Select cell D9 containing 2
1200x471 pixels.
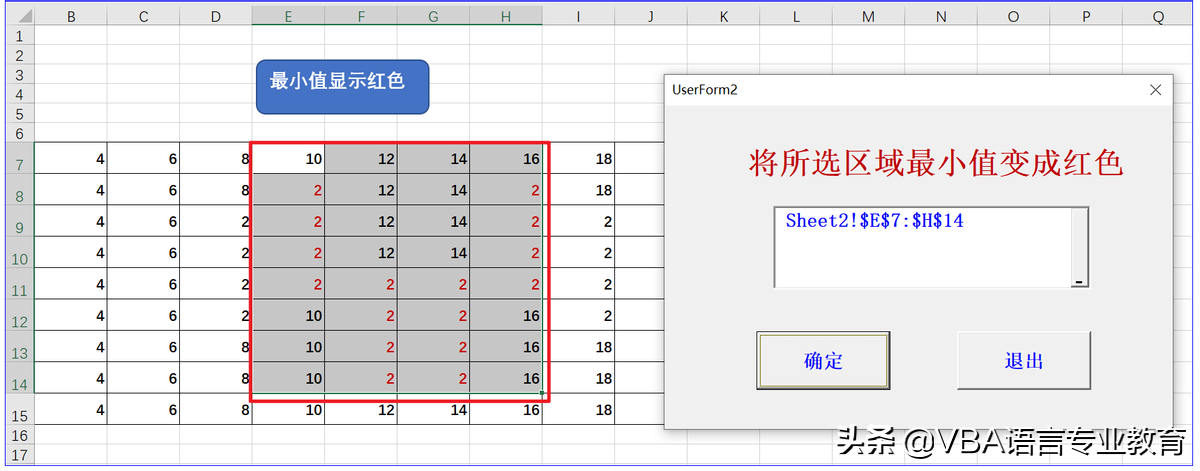(216, 221)
